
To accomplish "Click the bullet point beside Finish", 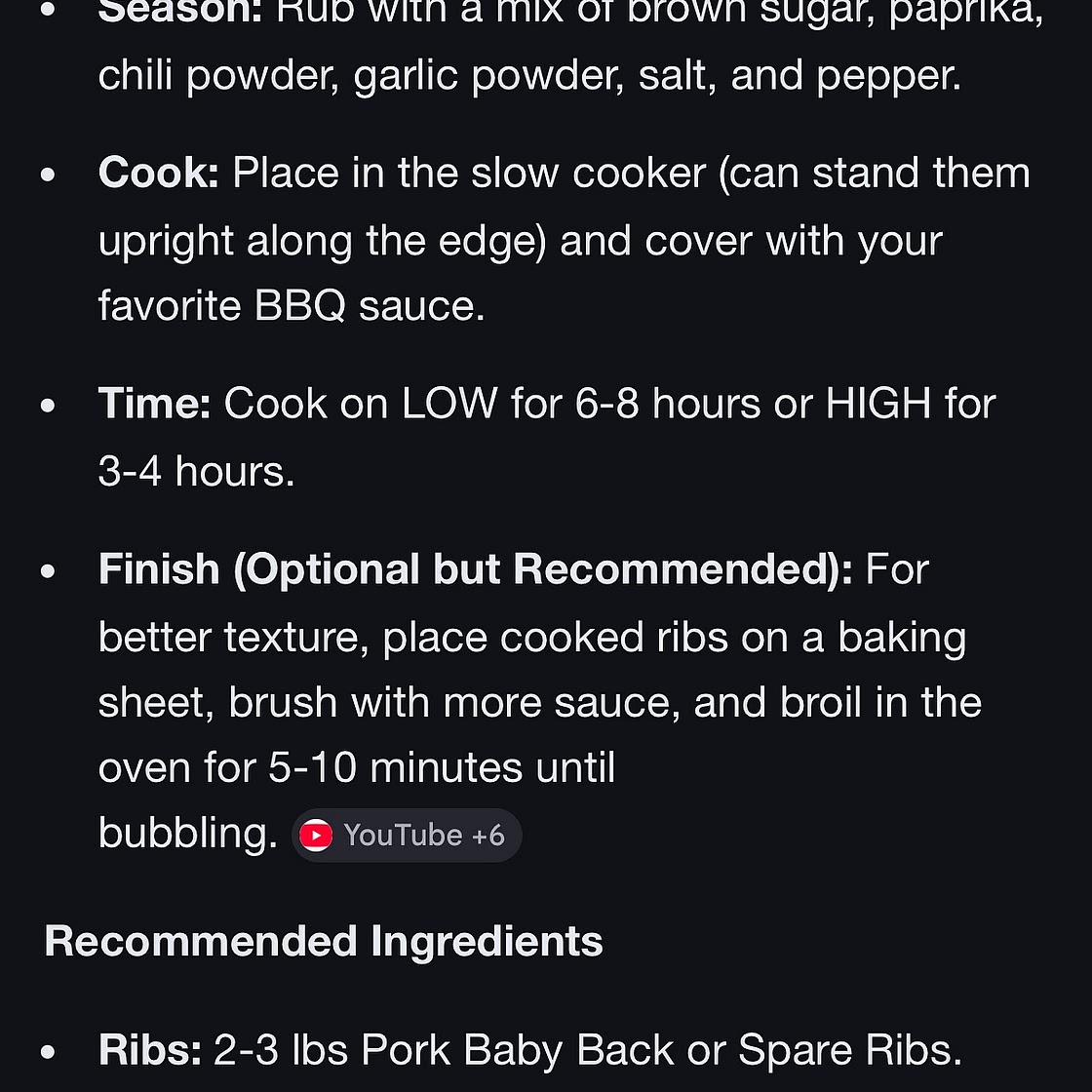I will [x=49, y=572].
